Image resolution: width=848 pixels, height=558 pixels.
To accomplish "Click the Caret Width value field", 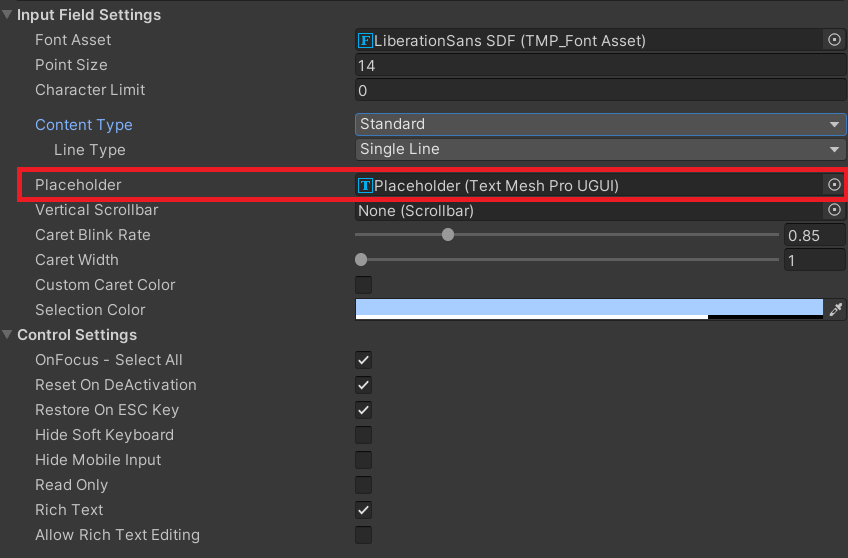I will click(x=814, y=260).
